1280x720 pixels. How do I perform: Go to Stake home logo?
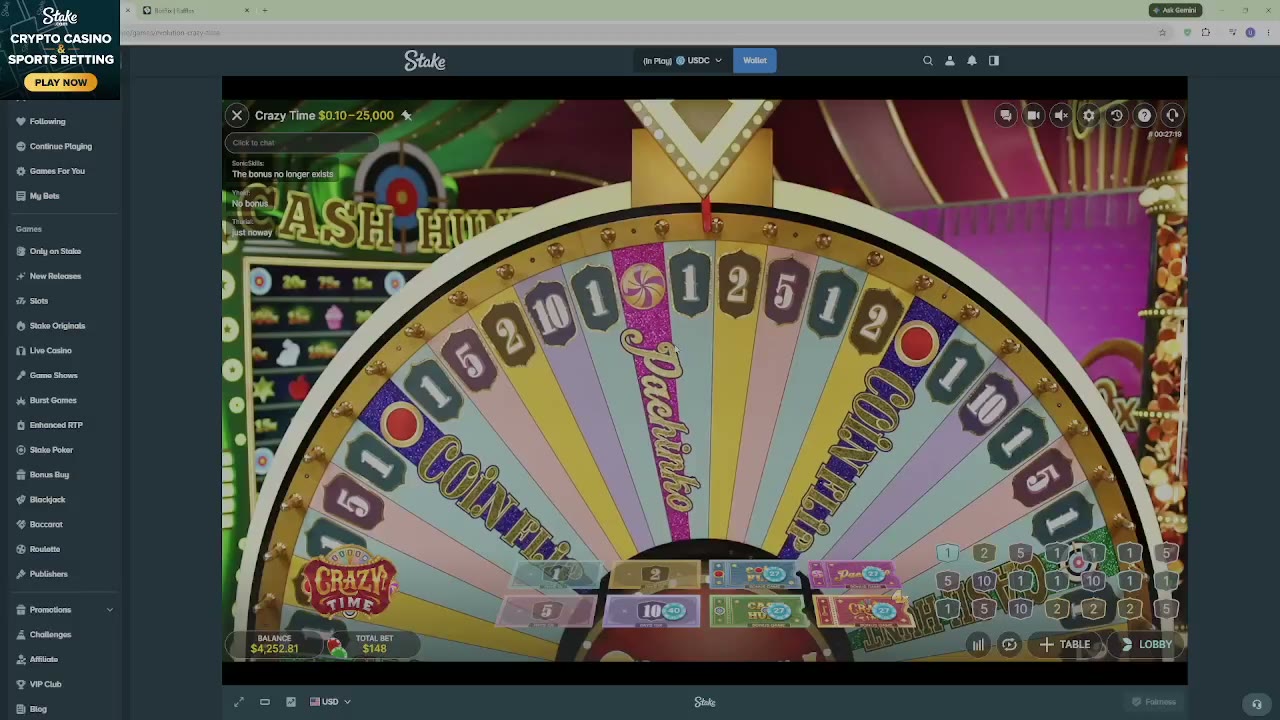tap(425, 61)
